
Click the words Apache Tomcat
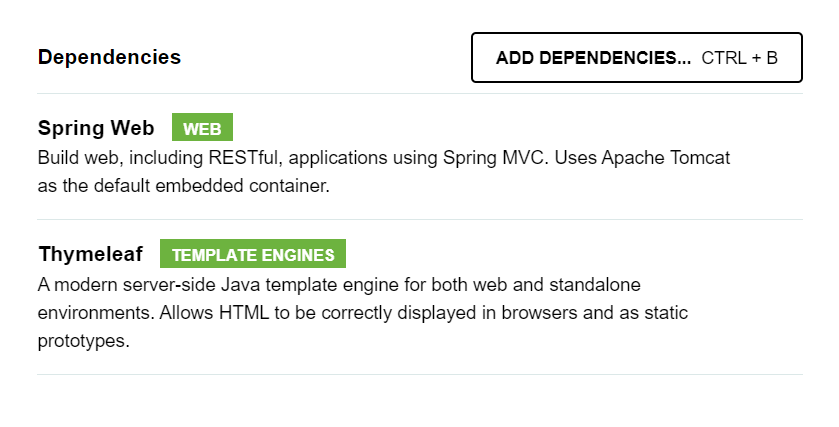tap(666, 158)
